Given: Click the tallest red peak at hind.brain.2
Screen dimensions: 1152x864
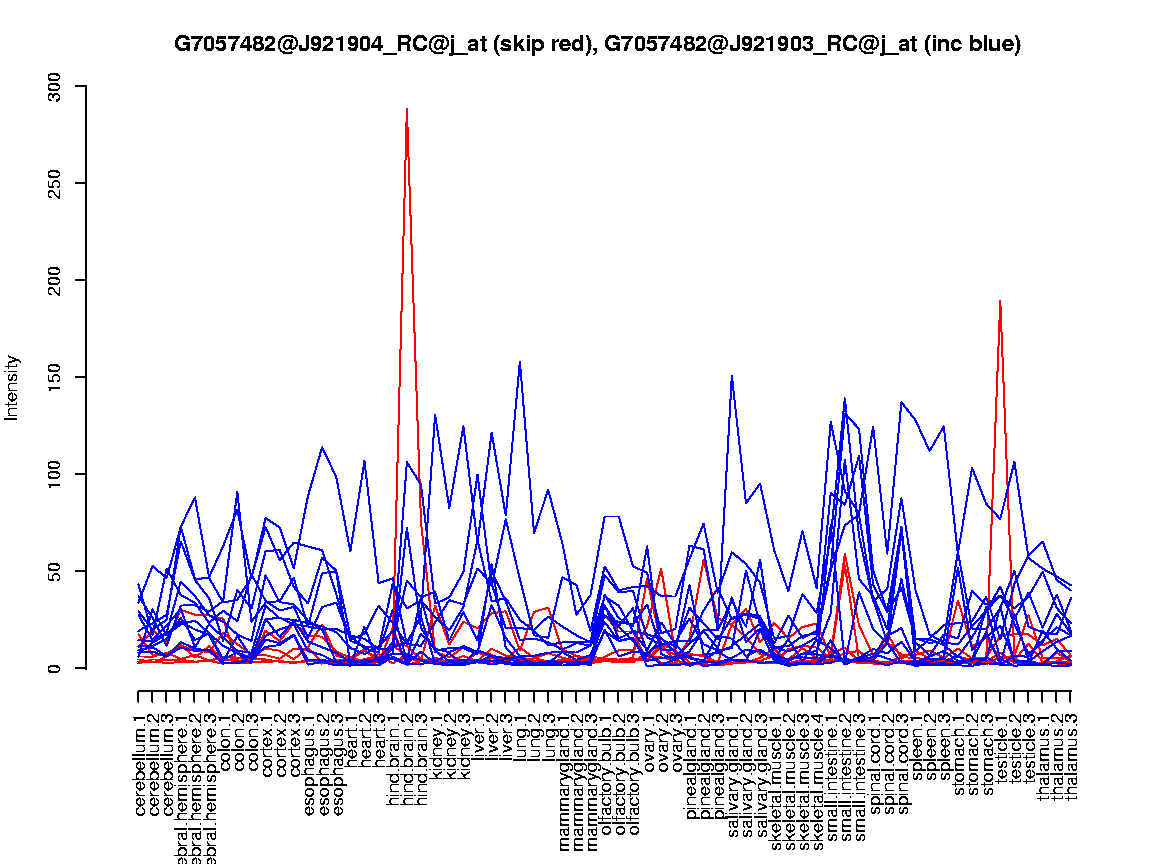Looking at the screenshot, I should pyautogui.click(x=406, y=109).
